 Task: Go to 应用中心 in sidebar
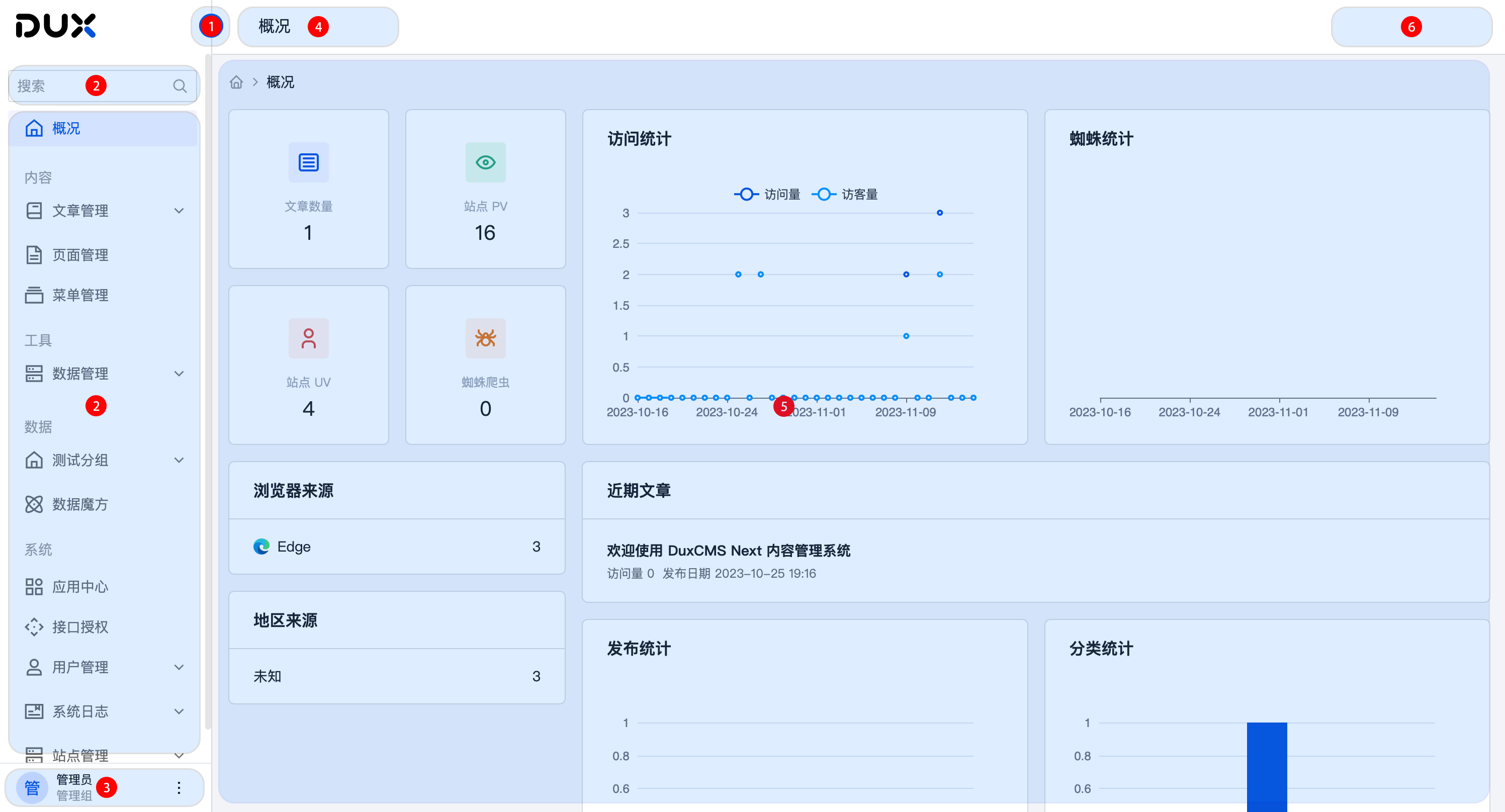80,587
